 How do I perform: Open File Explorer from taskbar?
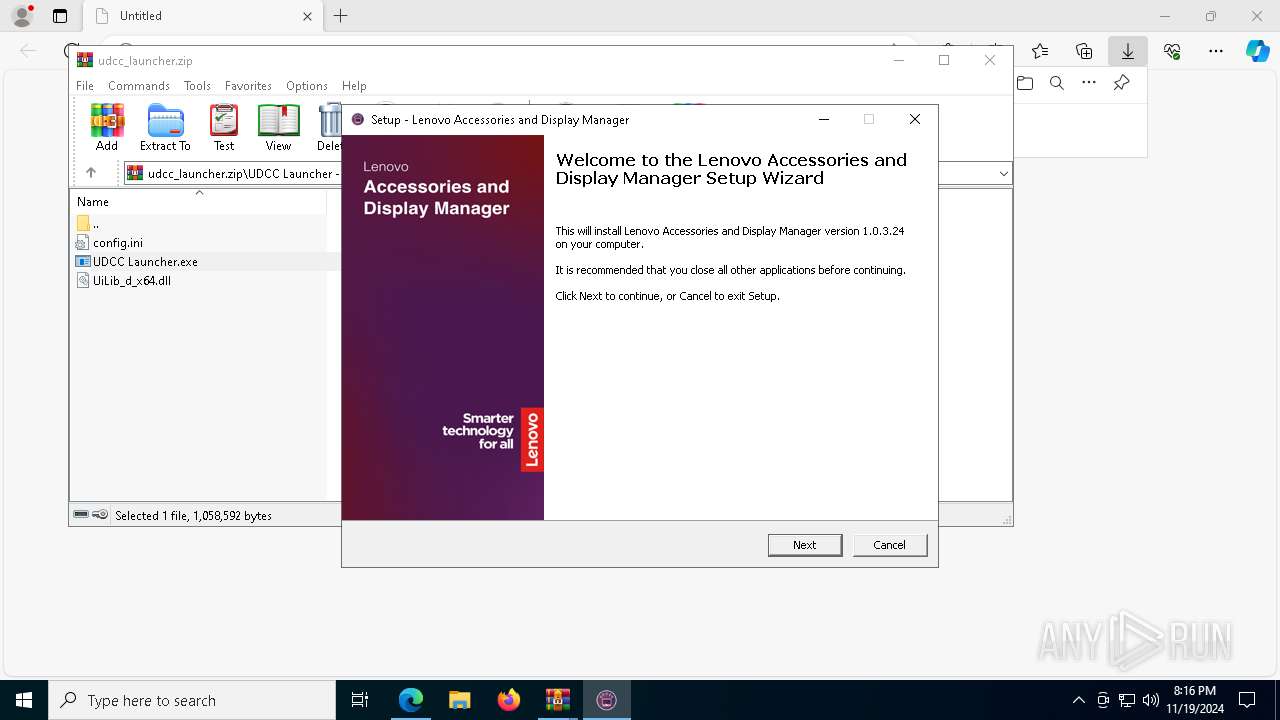click(x=460, y=700)
